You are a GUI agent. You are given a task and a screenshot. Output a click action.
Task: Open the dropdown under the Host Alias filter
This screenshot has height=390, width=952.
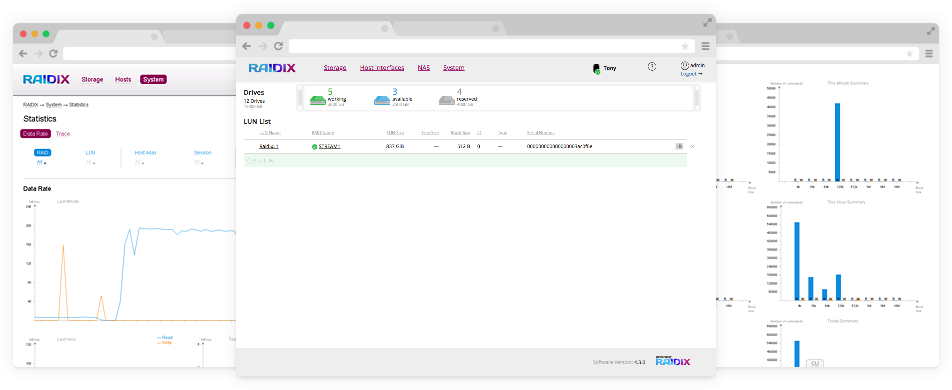coord(140,163)
